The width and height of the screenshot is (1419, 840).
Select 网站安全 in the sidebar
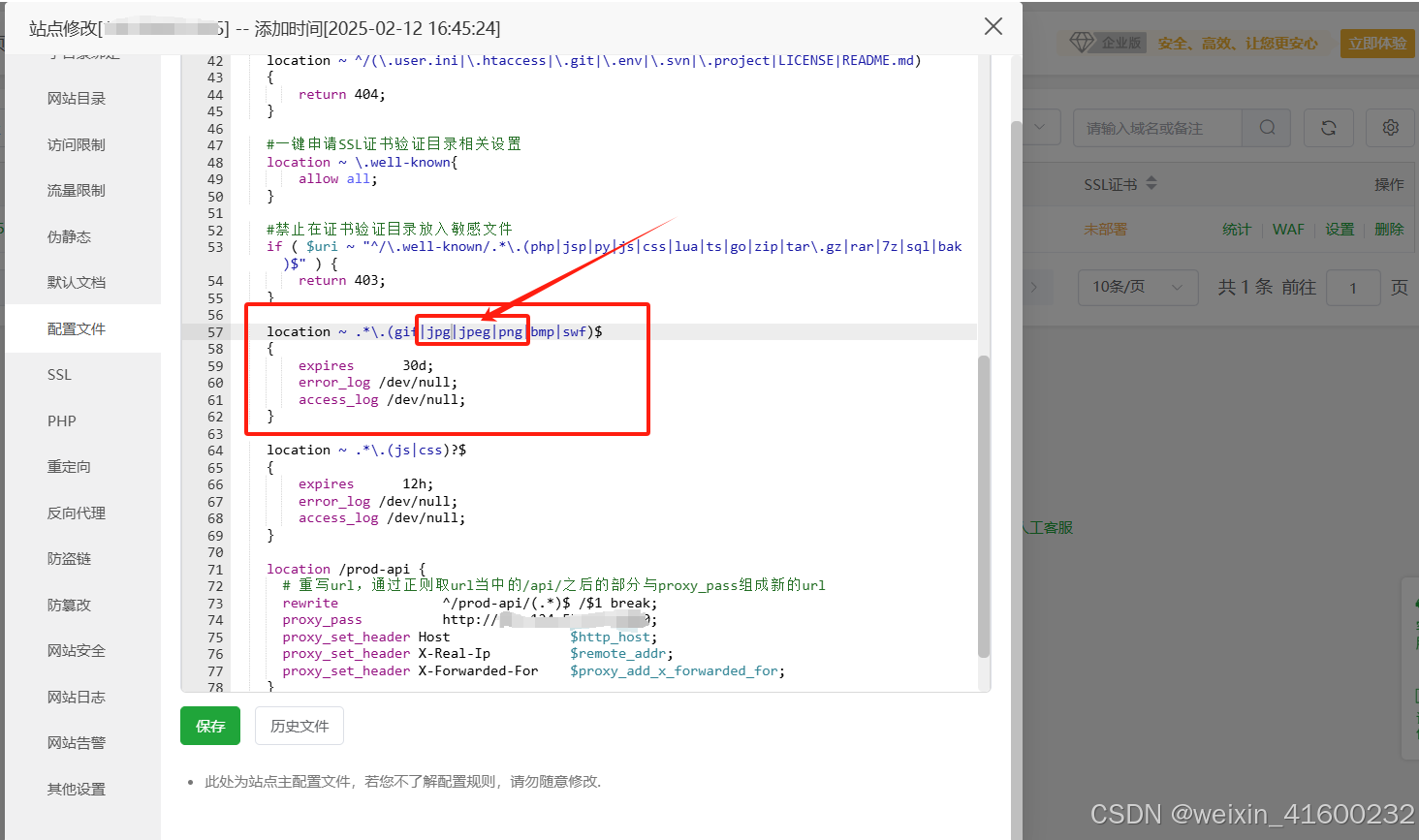point(77,651)
